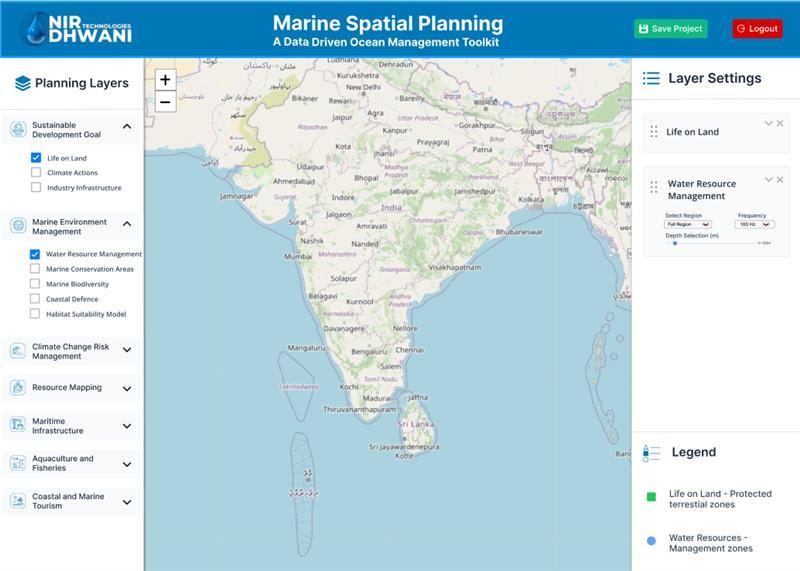Click New Delhi on the map
Screen dimensions: 800x571
click(x=363, y=87)
